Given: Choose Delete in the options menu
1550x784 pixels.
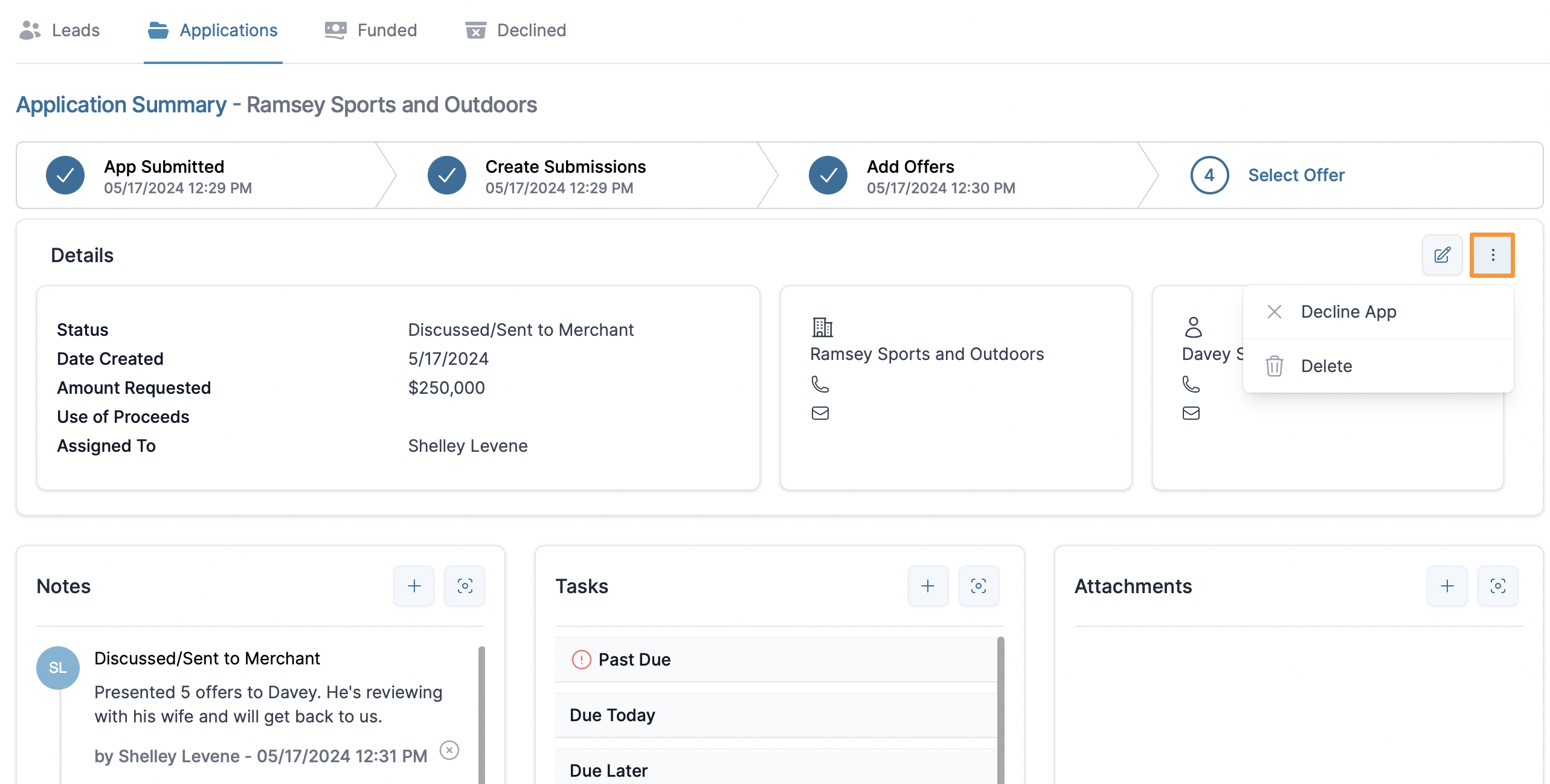Looking at the screenshot, I should [x=1327, y=366].
